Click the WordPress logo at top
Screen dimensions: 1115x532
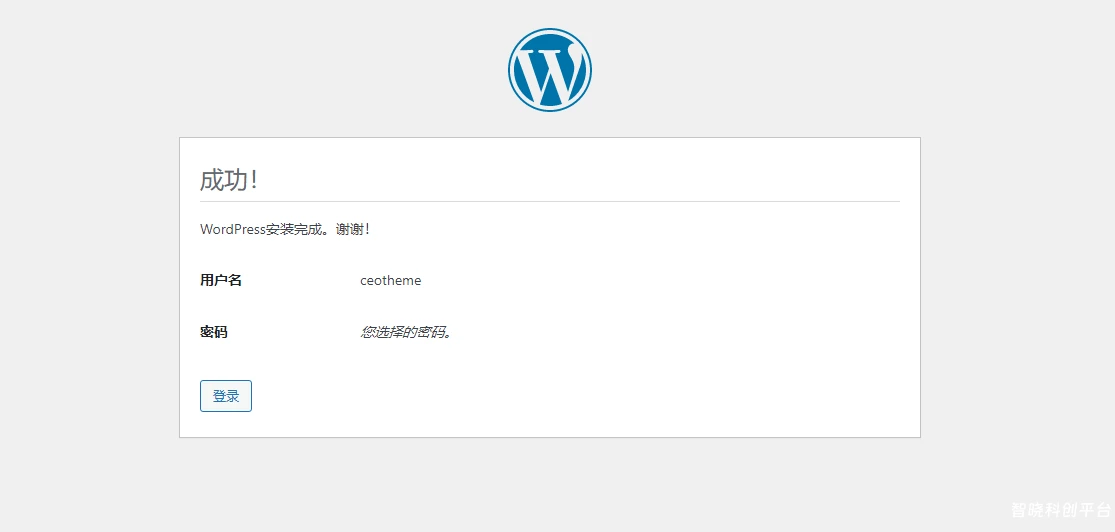[550, 70]
